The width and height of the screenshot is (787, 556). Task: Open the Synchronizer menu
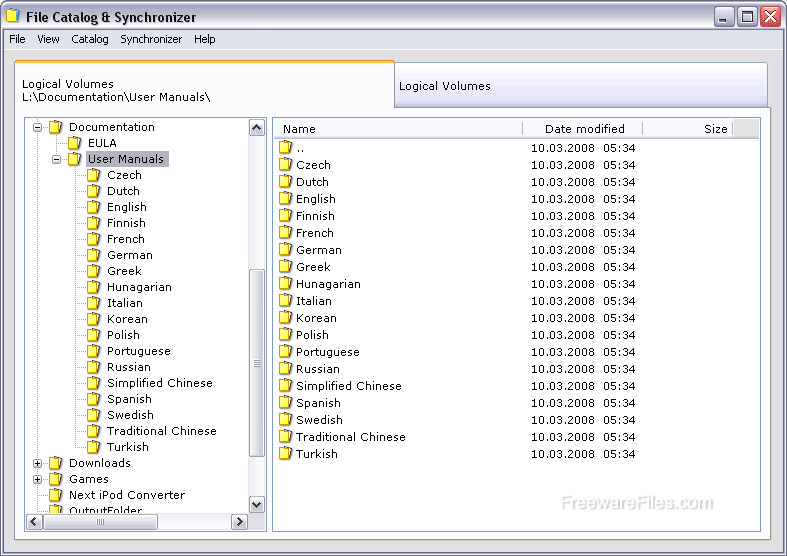click(x=151, y=39)
